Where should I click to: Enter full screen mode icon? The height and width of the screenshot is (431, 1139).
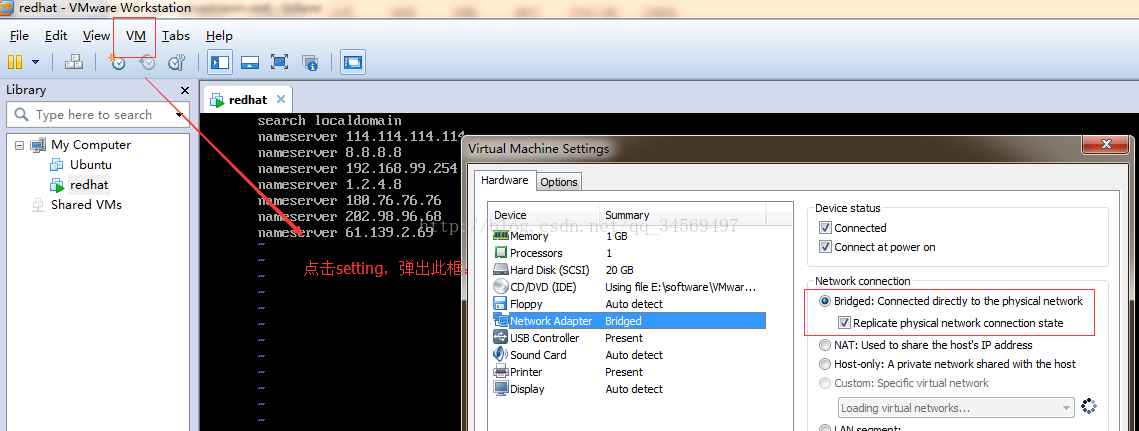point(280,63)
